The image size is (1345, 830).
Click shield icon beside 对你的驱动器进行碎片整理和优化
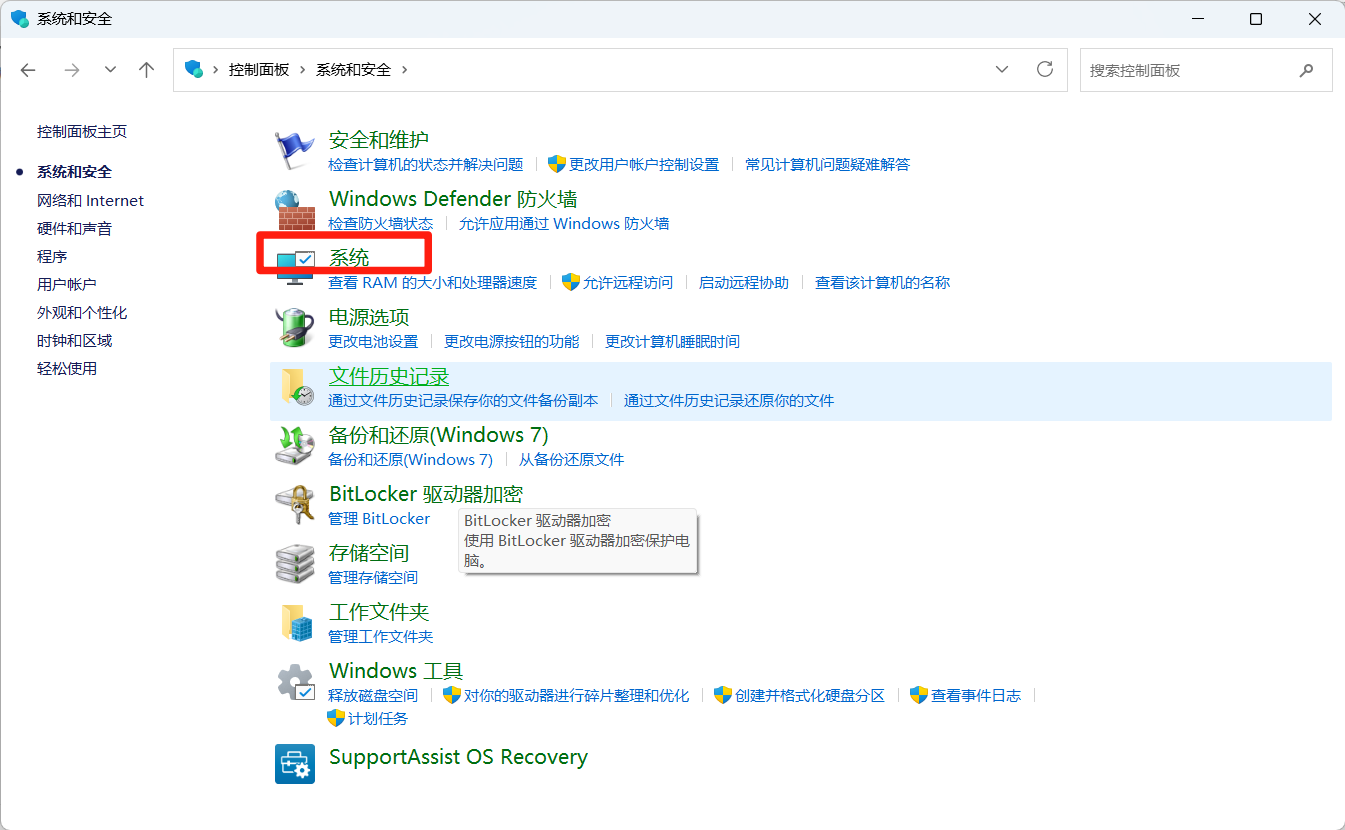pos(452,695)
